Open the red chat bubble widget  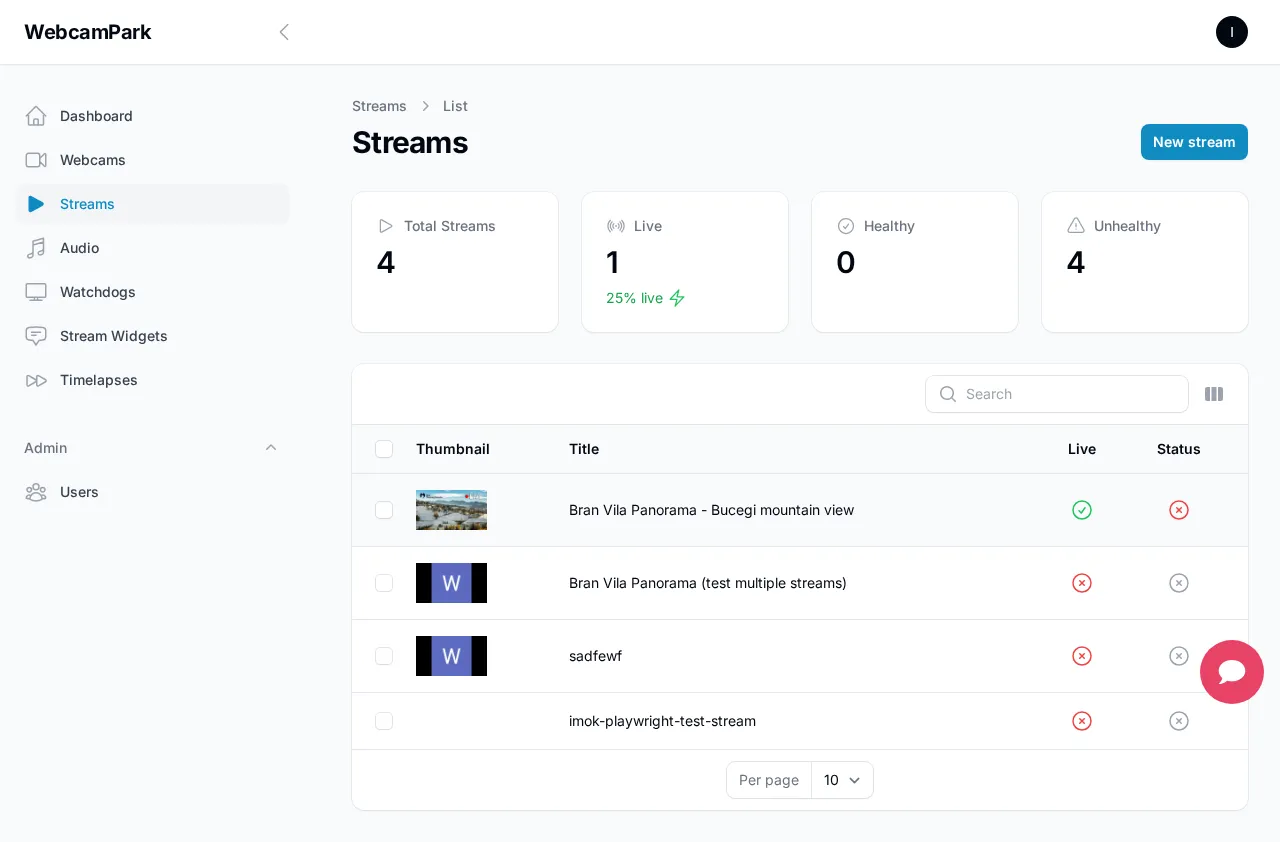click(x=1231, y=672)
